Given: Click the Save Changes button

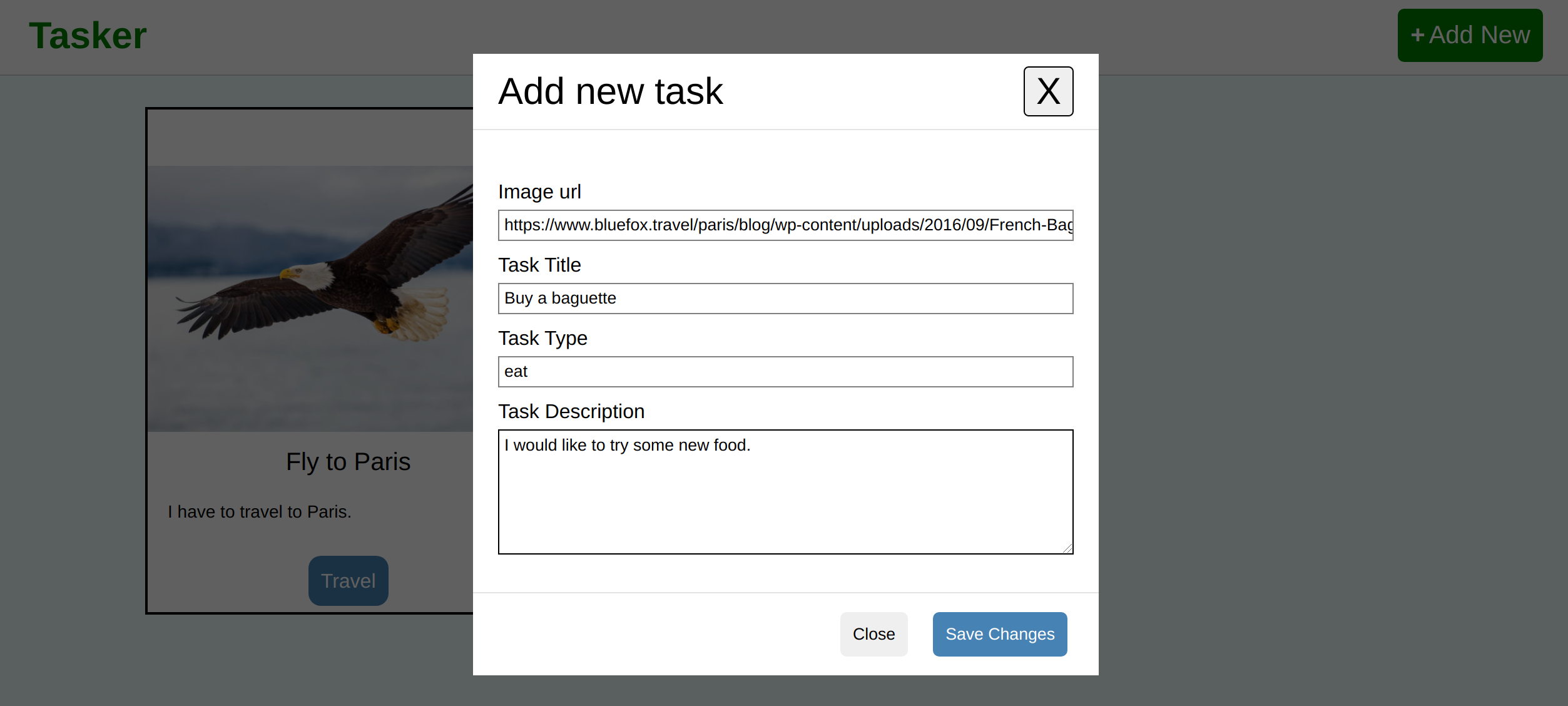Looking at the screenshot, I should [x=1000, y=634].
